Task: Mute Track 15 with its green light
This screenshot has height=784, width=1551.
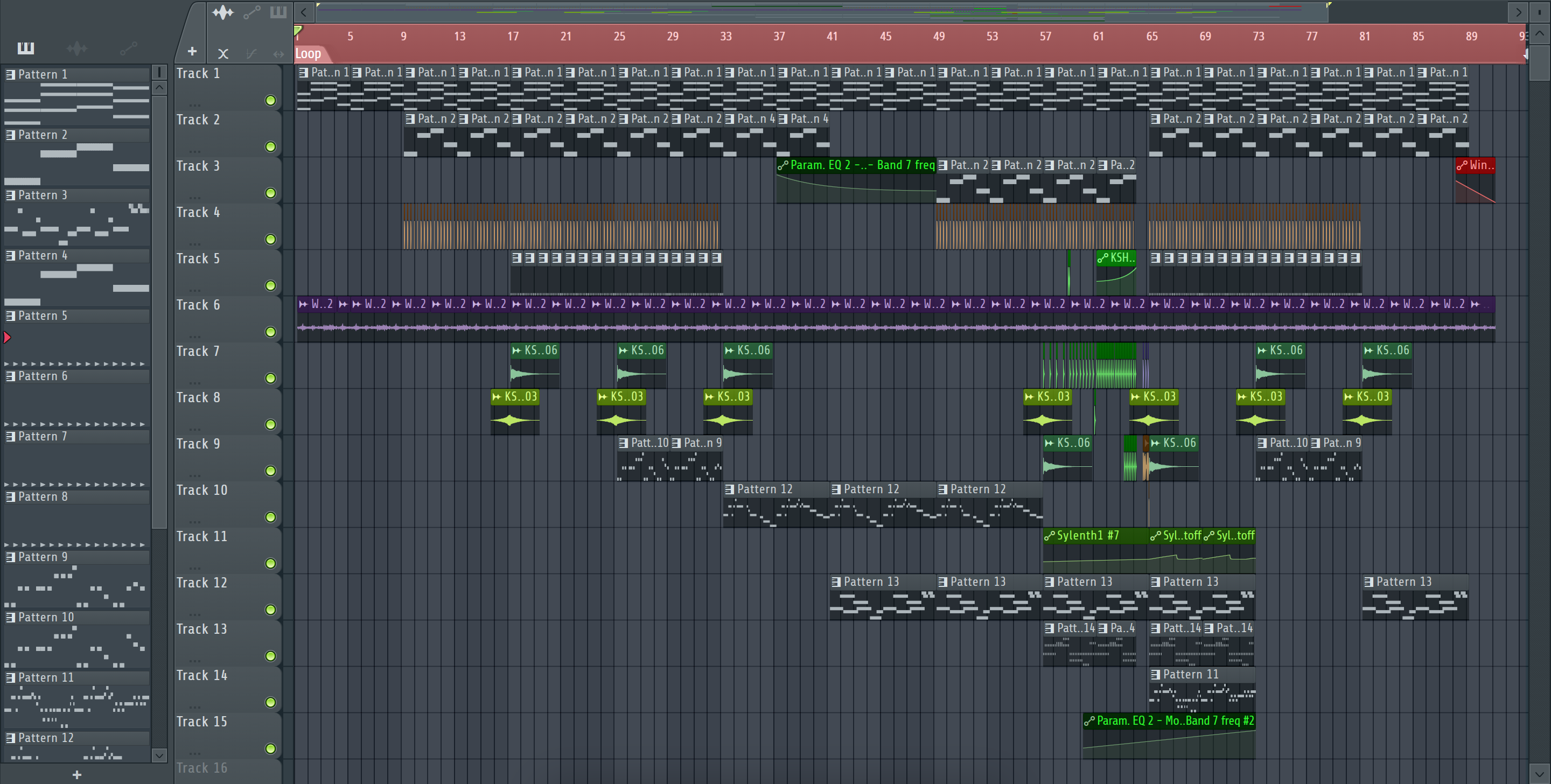Action: [270, 748]
